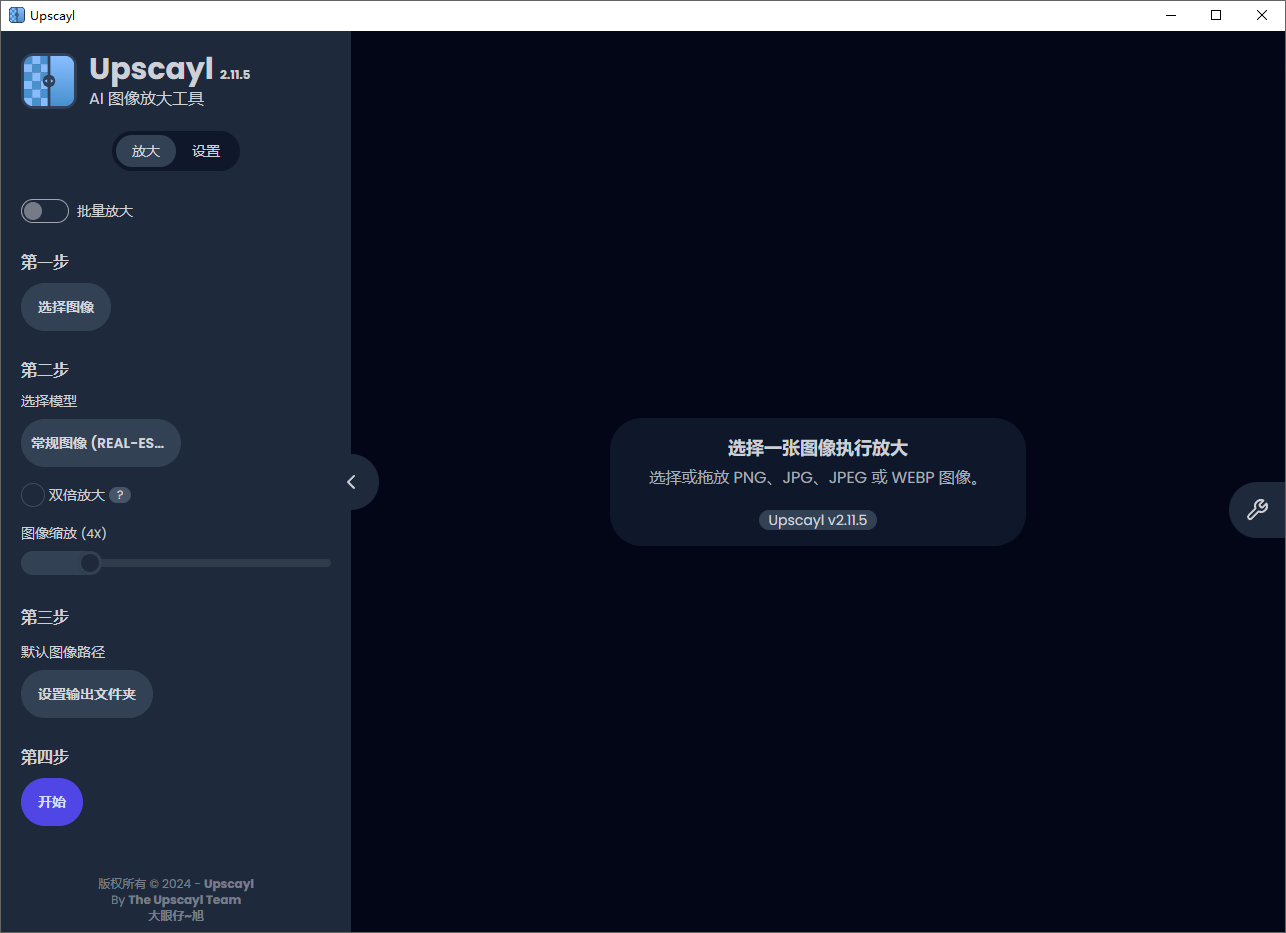Switch to the 放大 tab

pyautogui.click(x=146, y=151)
